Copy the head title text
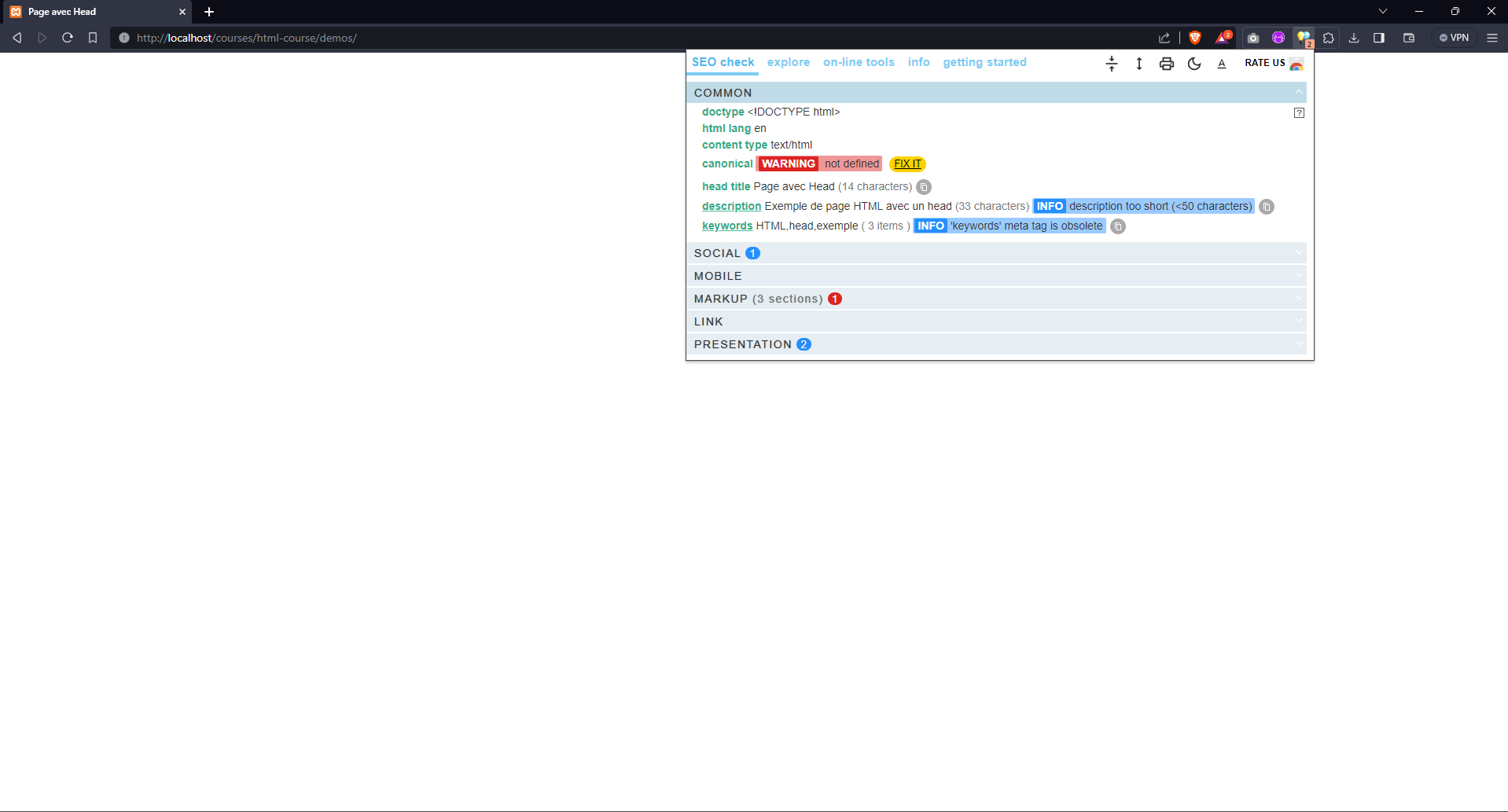 (924, 187)
